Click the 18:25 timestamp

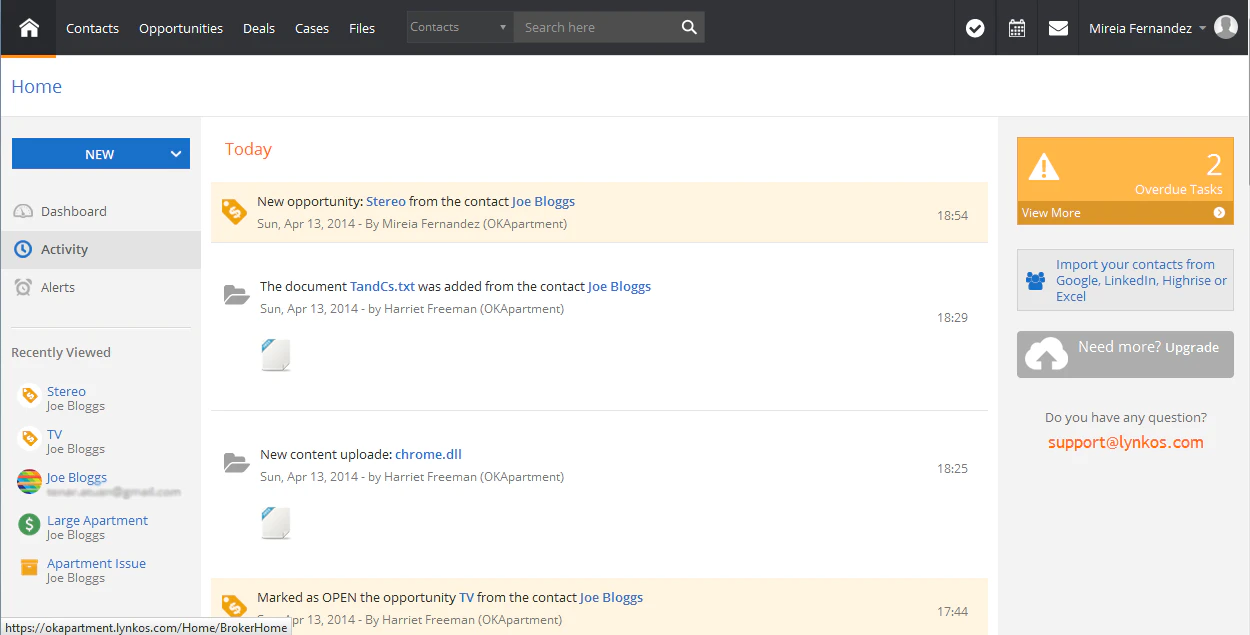click(952, 468)
